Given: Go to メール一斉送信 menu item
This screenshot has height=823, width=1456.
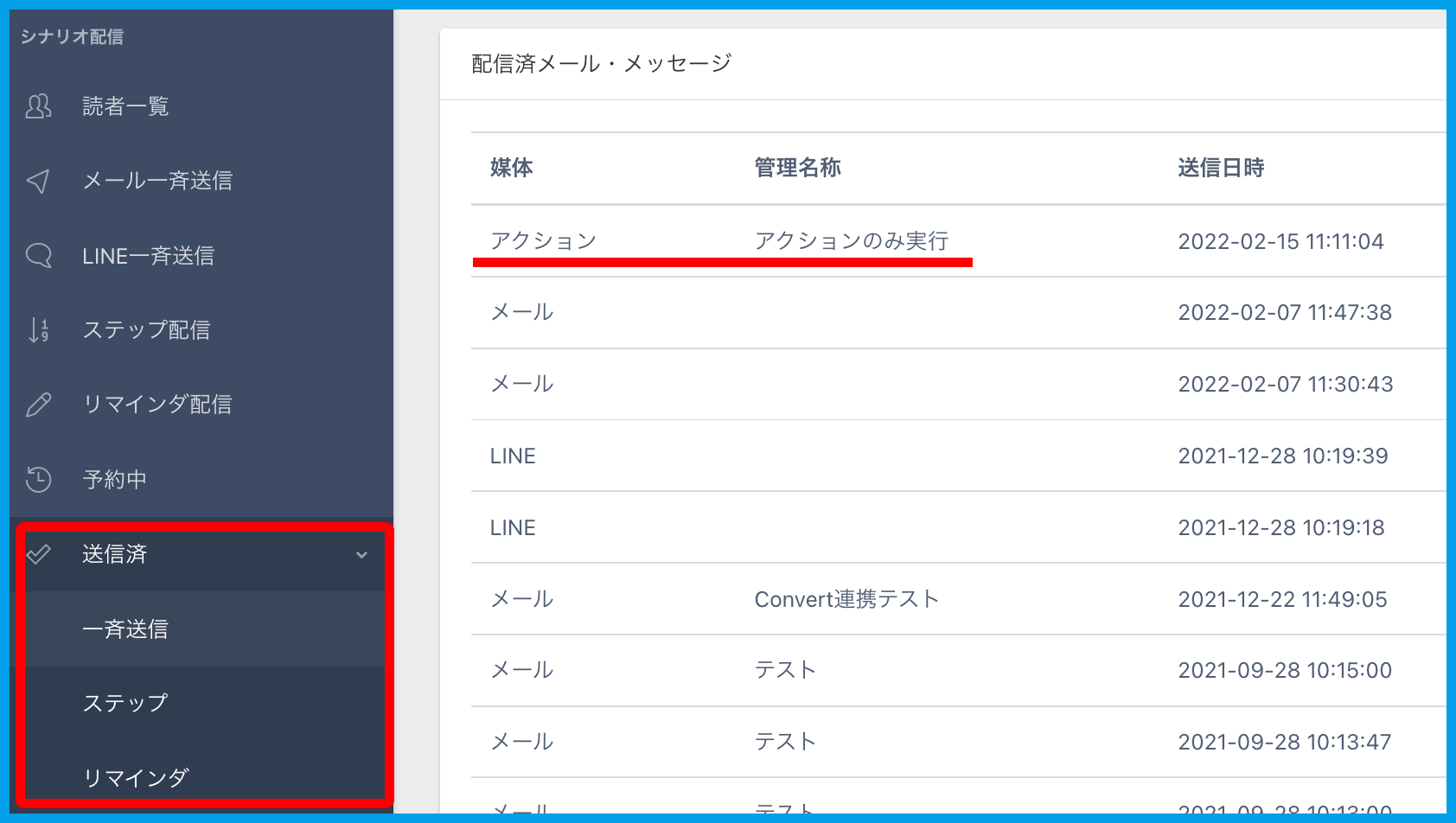Looking at the screenshot, I should [157, 181].
